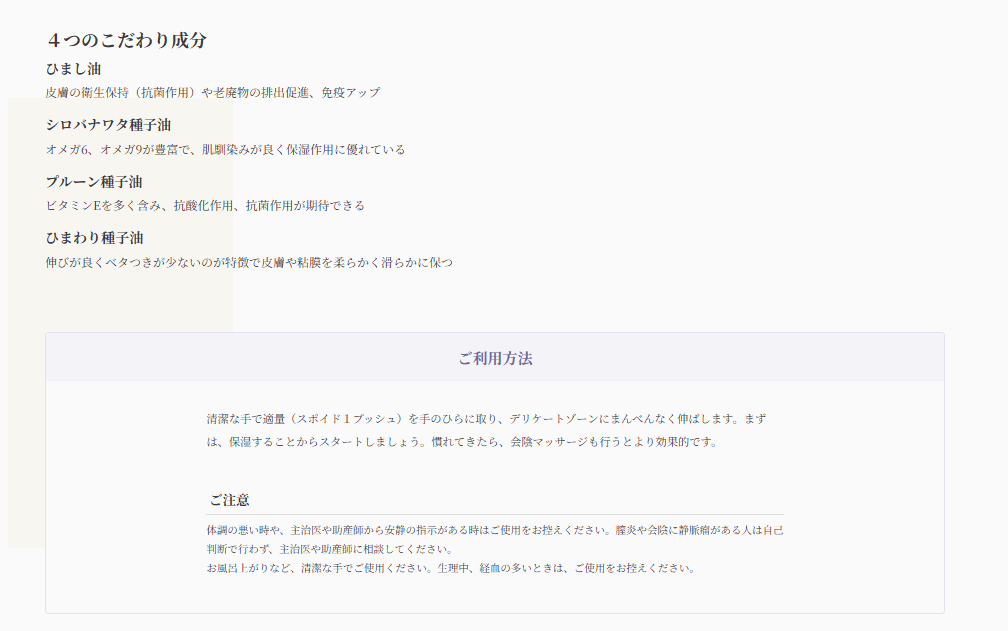Click the description starting with 伸びが良く
Image resolution: width=1008 pixels, height=631 pixels.
click(249, 263)
